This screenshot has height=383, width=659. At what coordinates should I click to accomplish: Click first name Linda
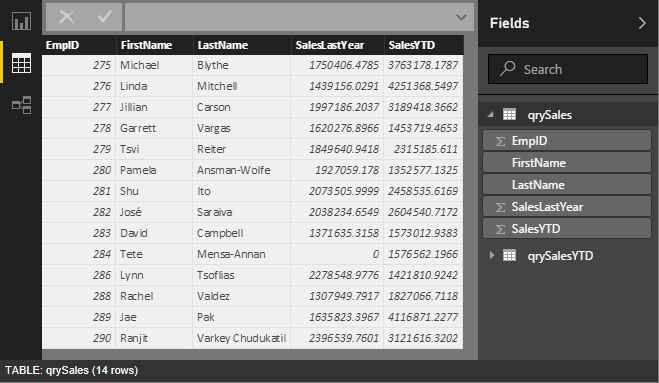tap(134, 86)
